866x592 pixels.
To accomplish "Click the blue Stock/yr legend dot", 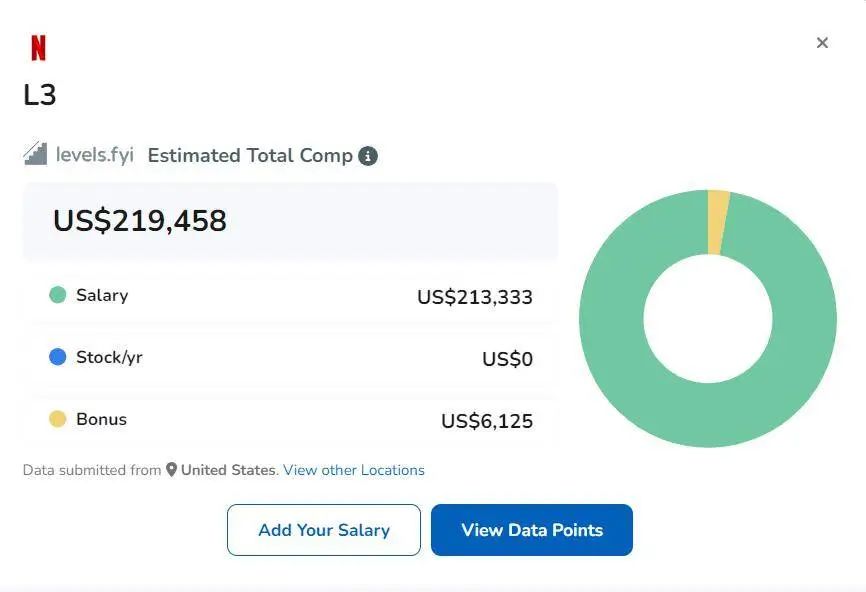I will (x=58, y=357).
